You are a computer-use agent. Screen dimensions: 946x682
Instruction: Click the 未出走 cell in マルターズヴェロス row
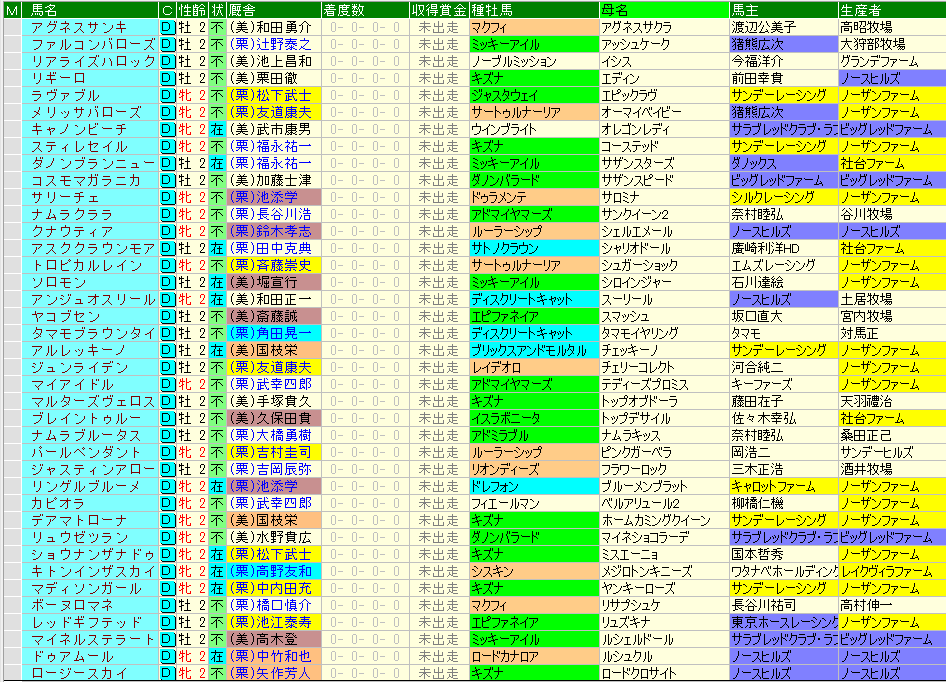coord(439,401)
